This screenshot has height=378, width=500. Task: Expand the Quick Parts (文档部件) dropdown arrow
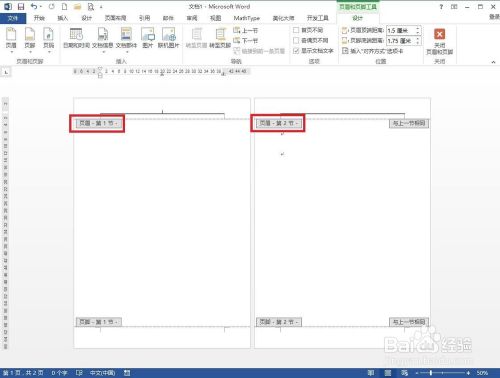[127, 52]
